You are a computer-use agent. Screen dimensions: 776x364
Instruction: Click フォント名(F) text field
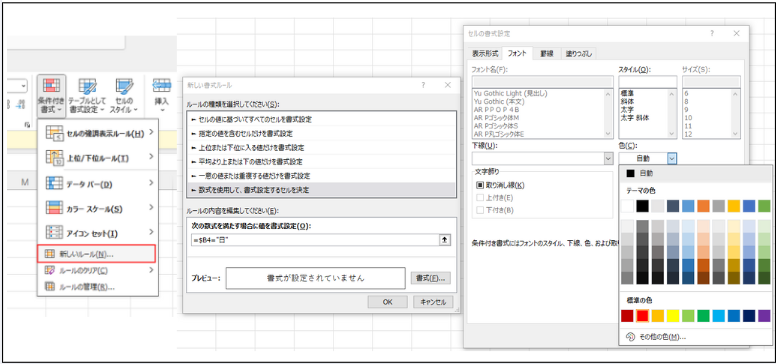[543, 82]
